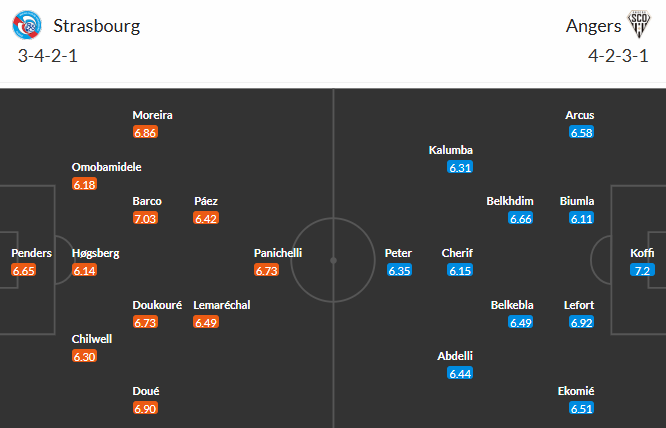666x428 pixels.
Task: Select Angers striker Peter
Action: (398, 253)
